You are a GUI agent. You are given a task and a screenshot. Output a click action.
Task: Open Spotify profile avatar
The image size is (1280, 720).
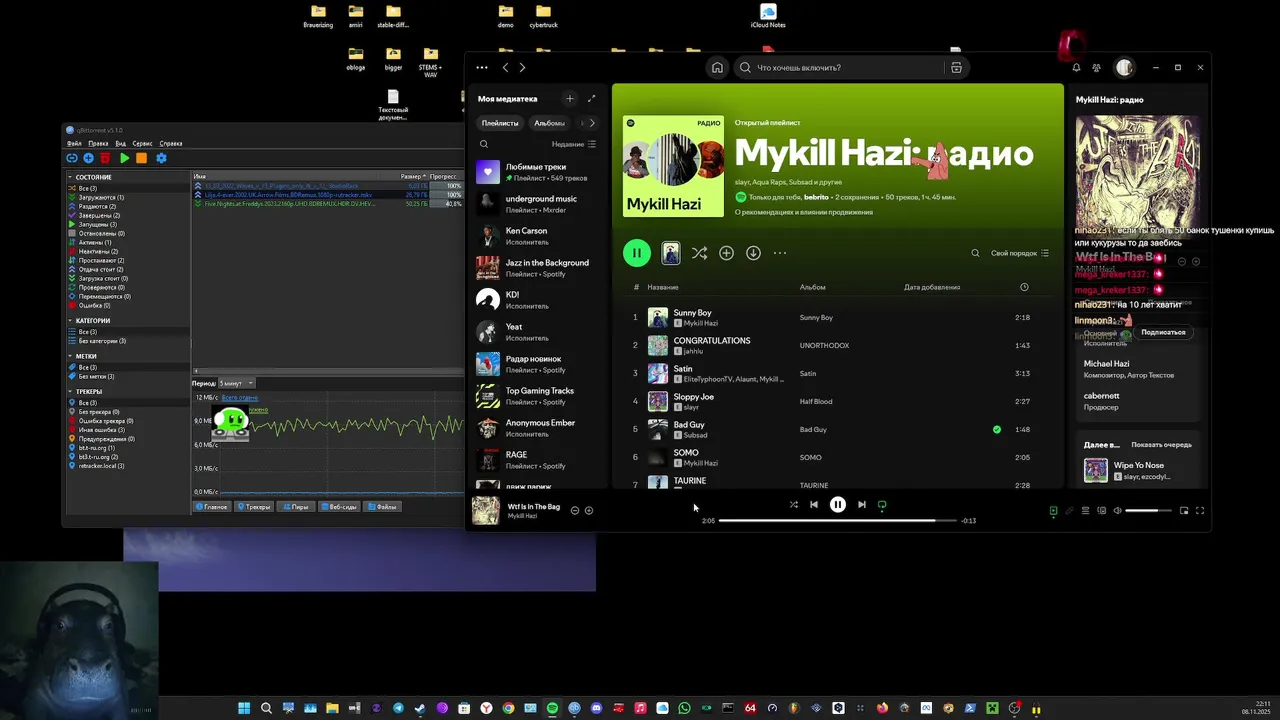(1124, 68)
